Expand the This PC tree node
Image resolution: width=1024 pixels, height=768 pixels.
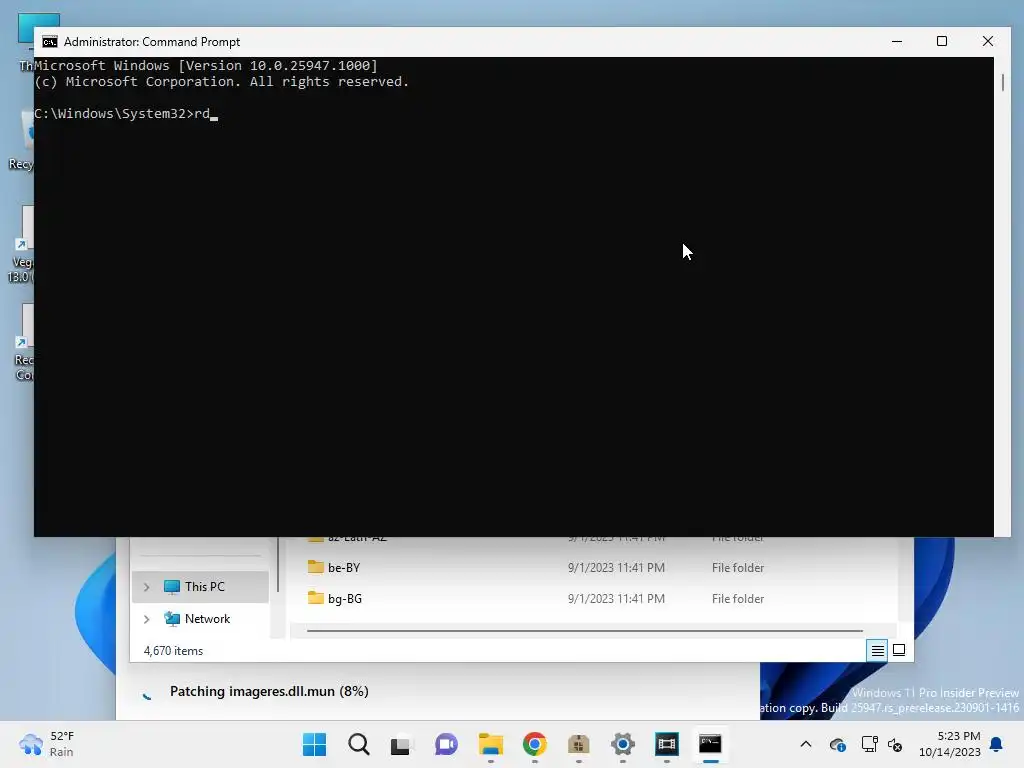pos(147,587)
